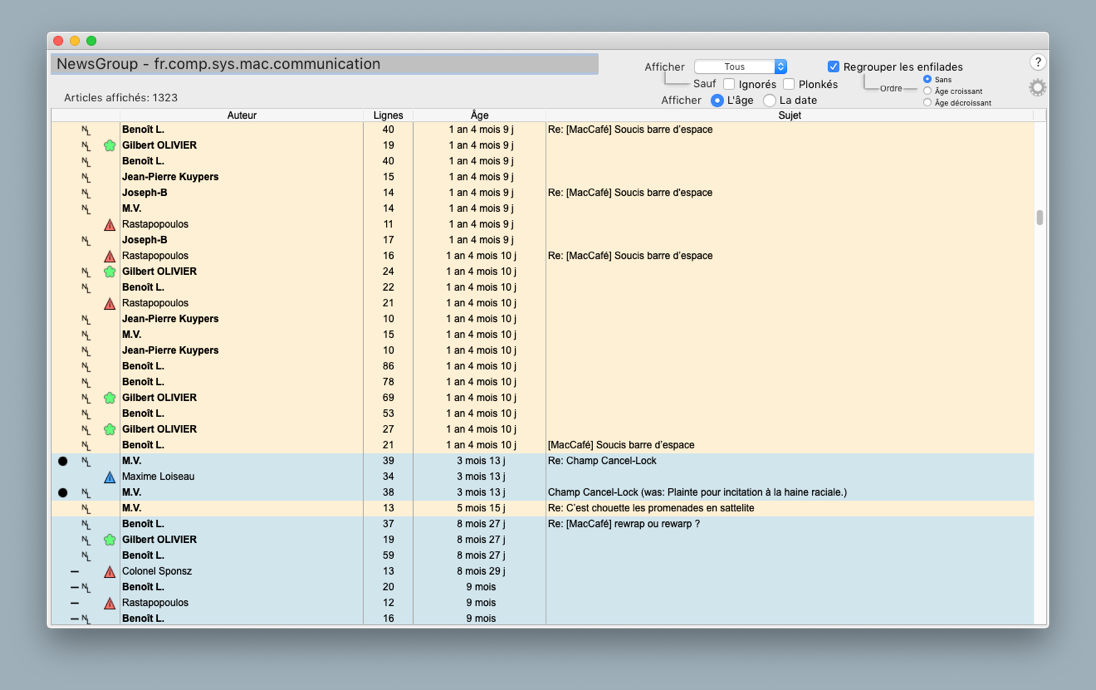This screenshot has width=1096, height=690.
Task: Open the settings gear icon
Action: [x=1037, y=87]
